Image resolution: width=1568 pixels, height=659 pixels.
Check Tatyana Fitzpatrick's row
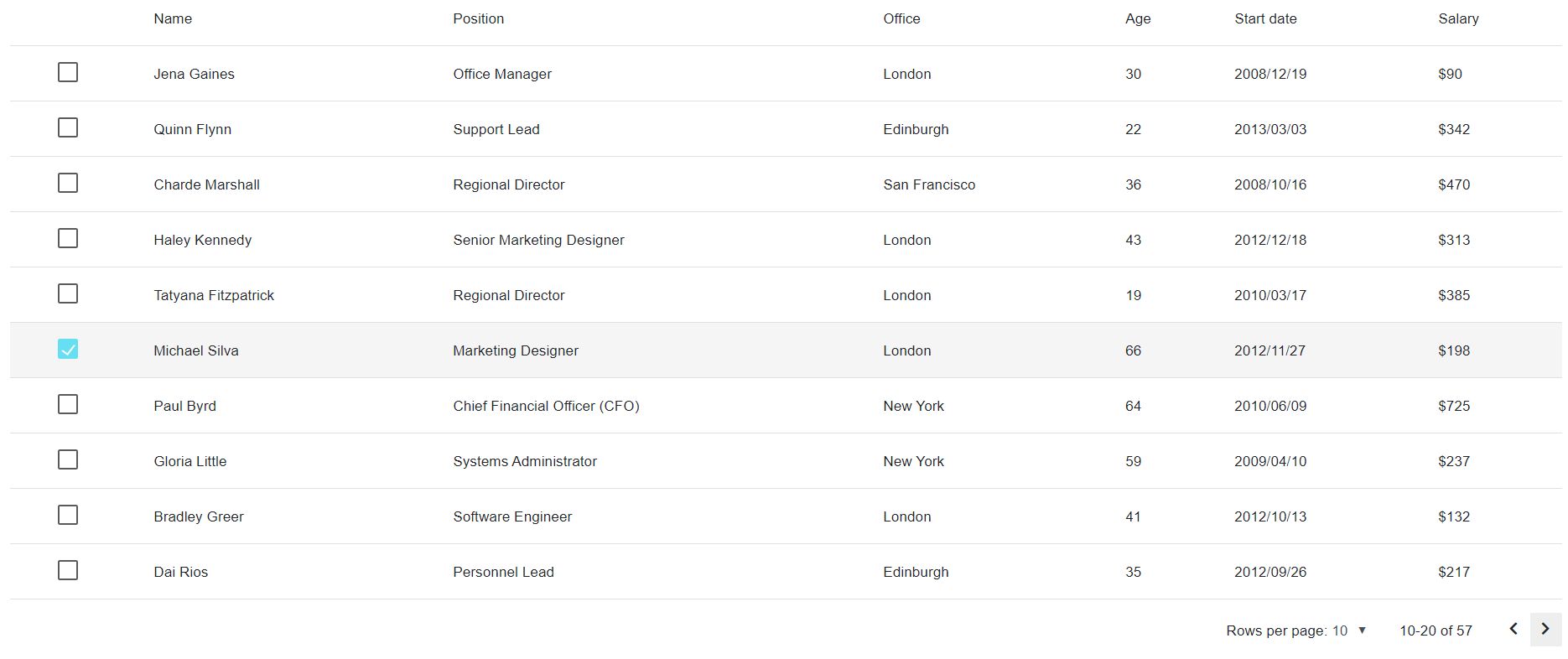tap(68, 294)
